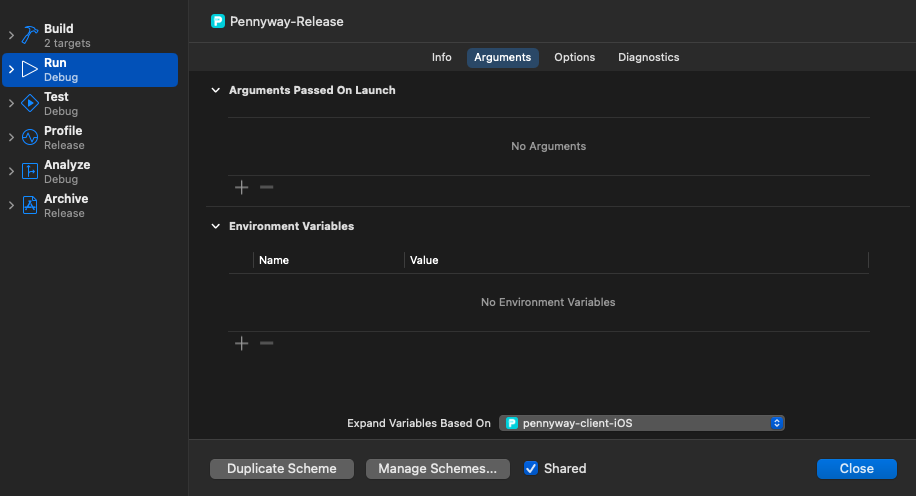Click the Pennyway-Release scheme title
Viewport: 916px width, 496px height.
coord(286,22)
